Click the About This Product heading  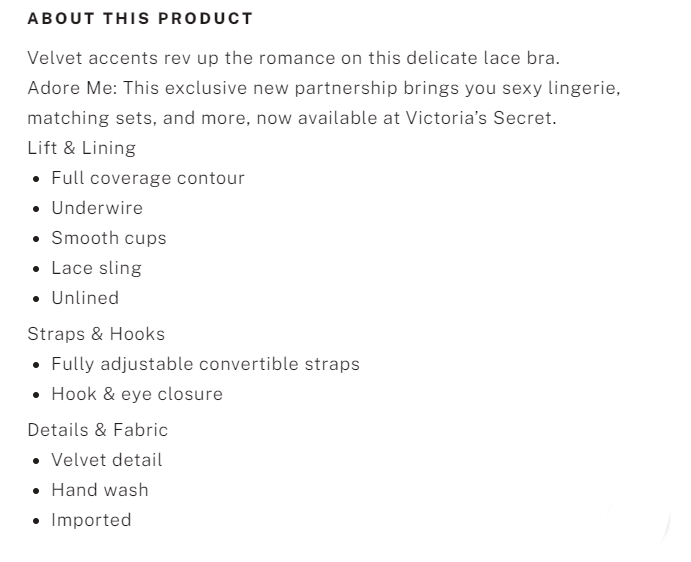tap(140, 19)
